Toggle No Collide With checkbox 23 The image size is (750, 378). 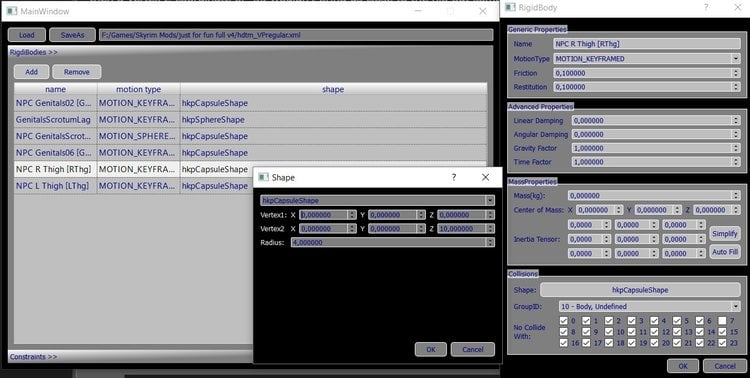722,343
